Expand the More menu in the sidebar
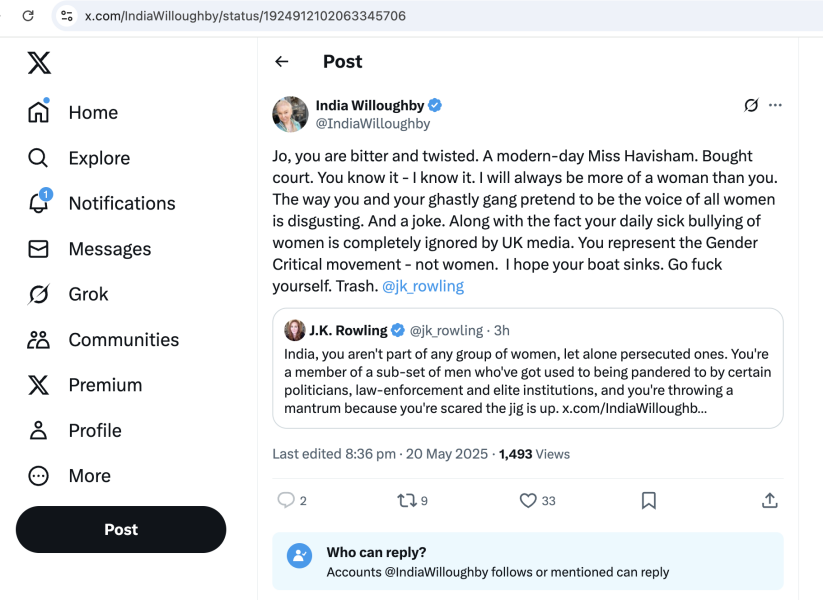823x600 pixels. [39, 476]
